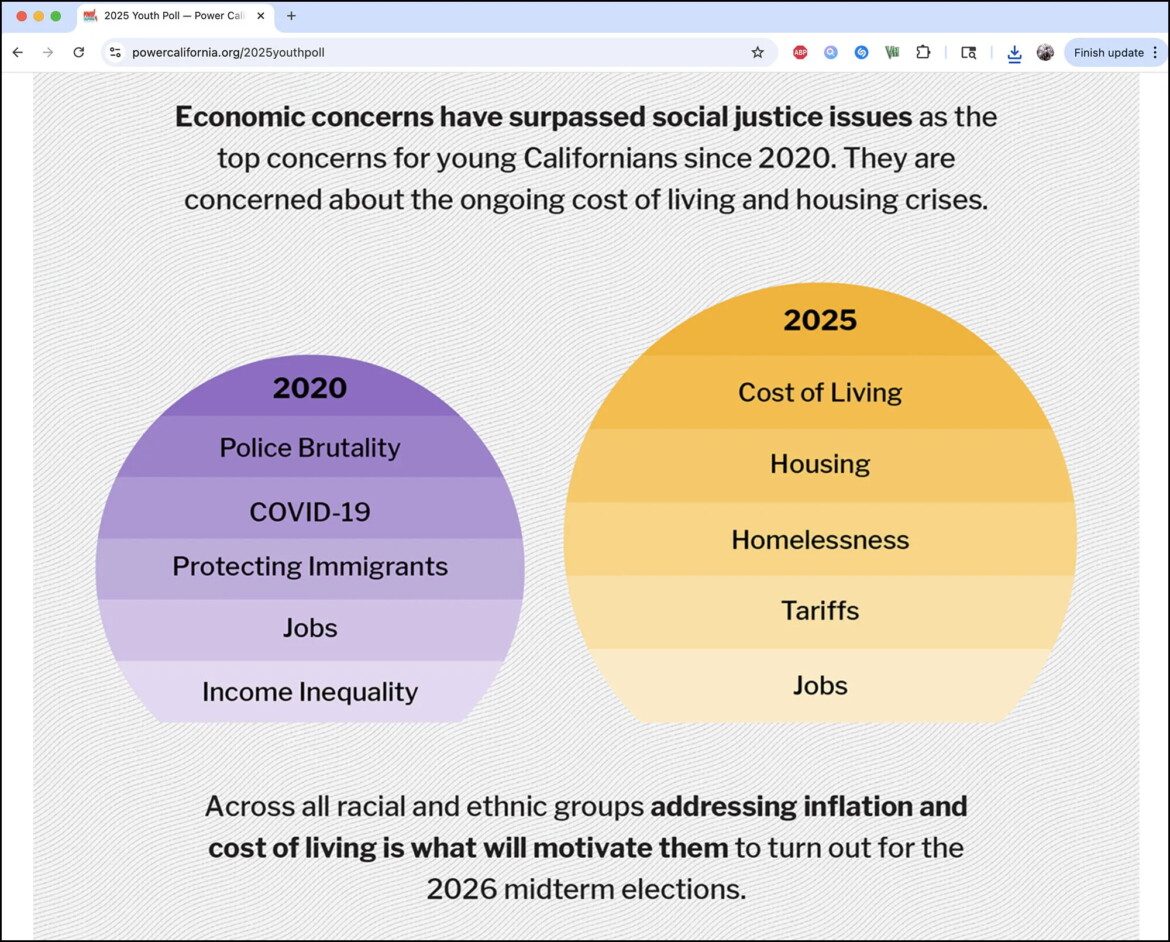Click the user profile avatar

(1045, 52)
